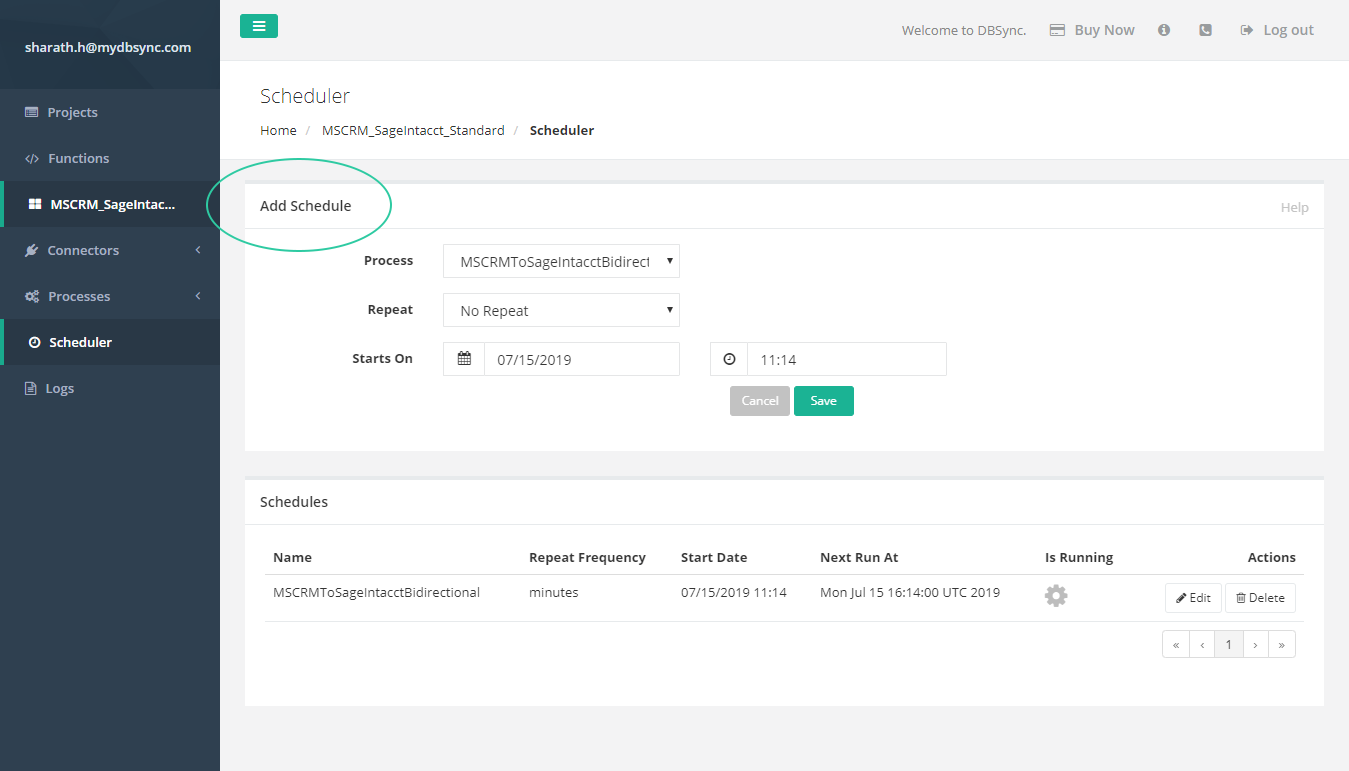Screen dimensions: 1349x771
Task: Open Functions in the sidebar
Action: (x=78, y=158)
